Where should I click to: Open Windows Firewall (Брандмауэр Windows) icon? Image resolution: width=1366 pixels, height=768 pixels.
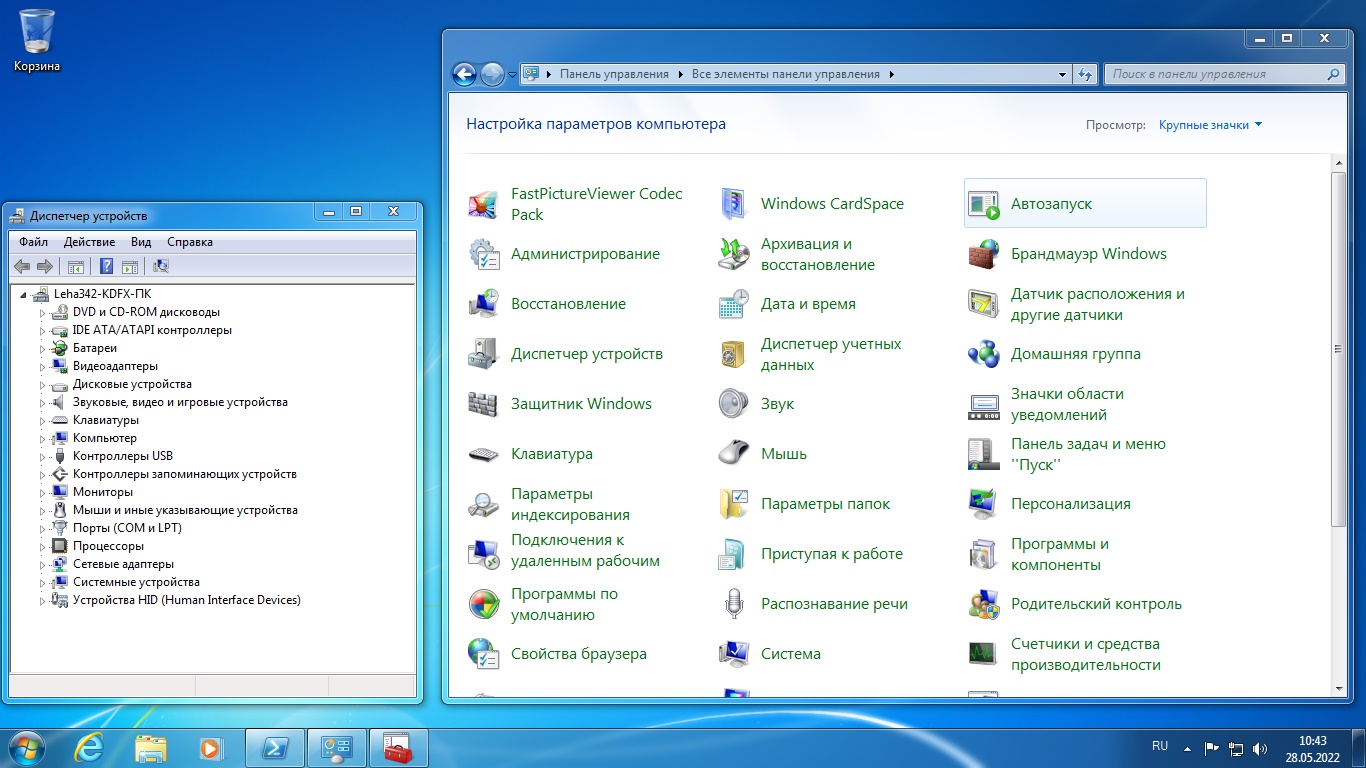click(984, 254)
